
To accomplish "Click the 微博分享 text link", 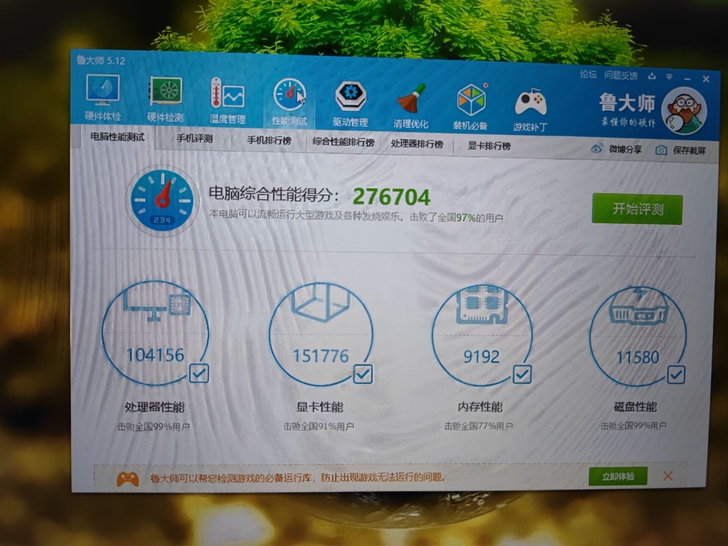I will (x=625, y=149).
